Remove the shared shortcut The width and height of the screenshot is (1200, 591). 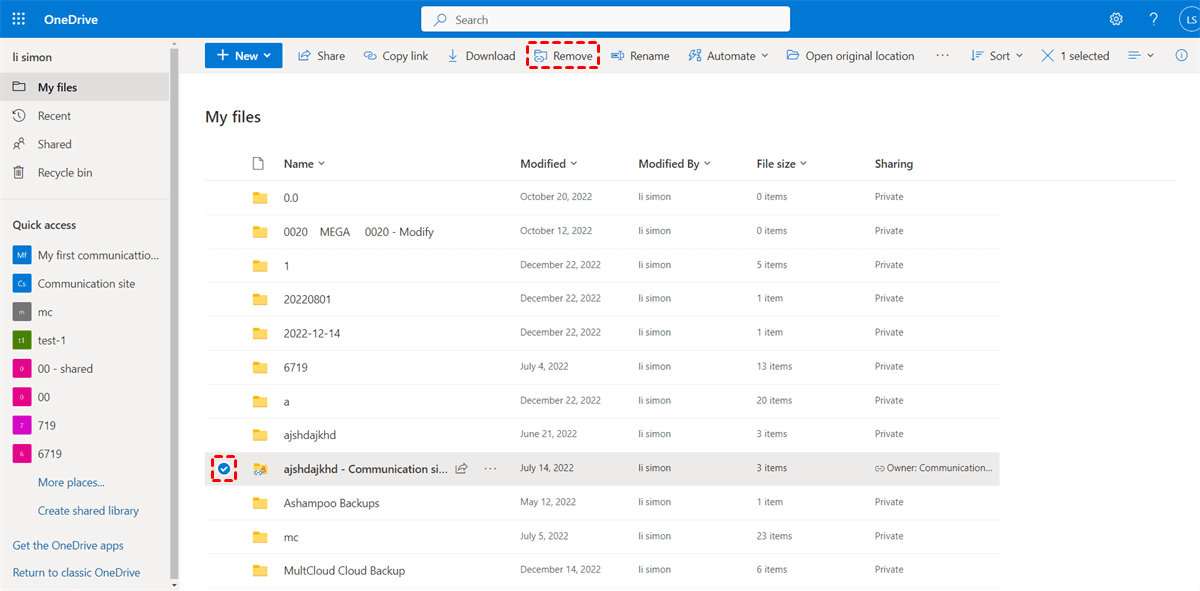point(562,55)
